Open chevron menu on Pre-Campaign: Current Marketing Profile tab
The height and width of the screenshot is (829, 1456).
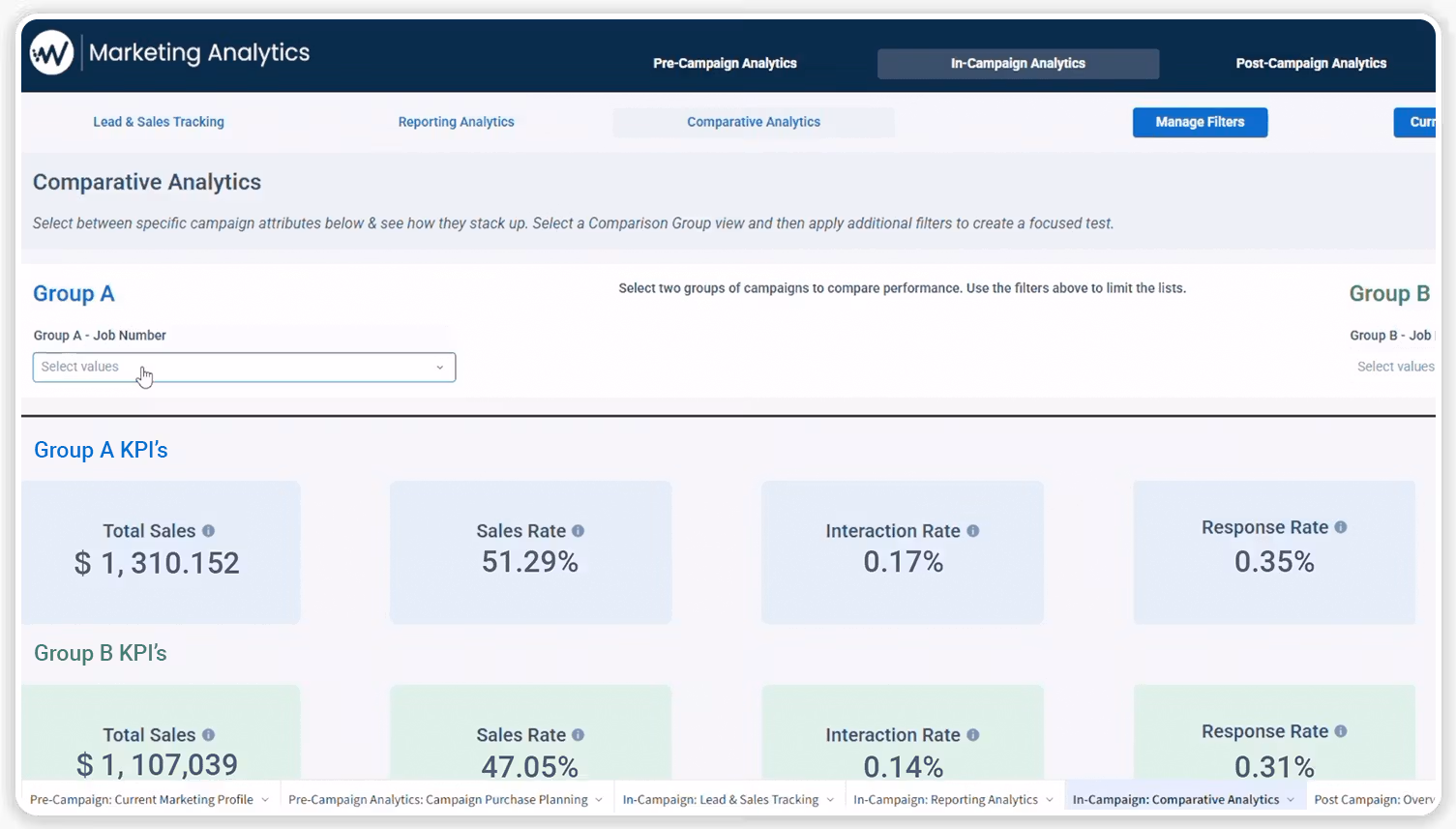(265, 800)
